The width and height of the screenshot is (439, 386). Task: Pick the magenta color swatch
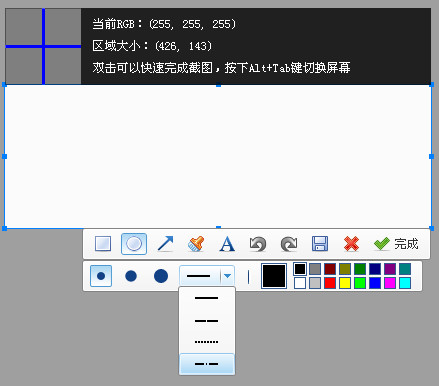pos(390,283)
